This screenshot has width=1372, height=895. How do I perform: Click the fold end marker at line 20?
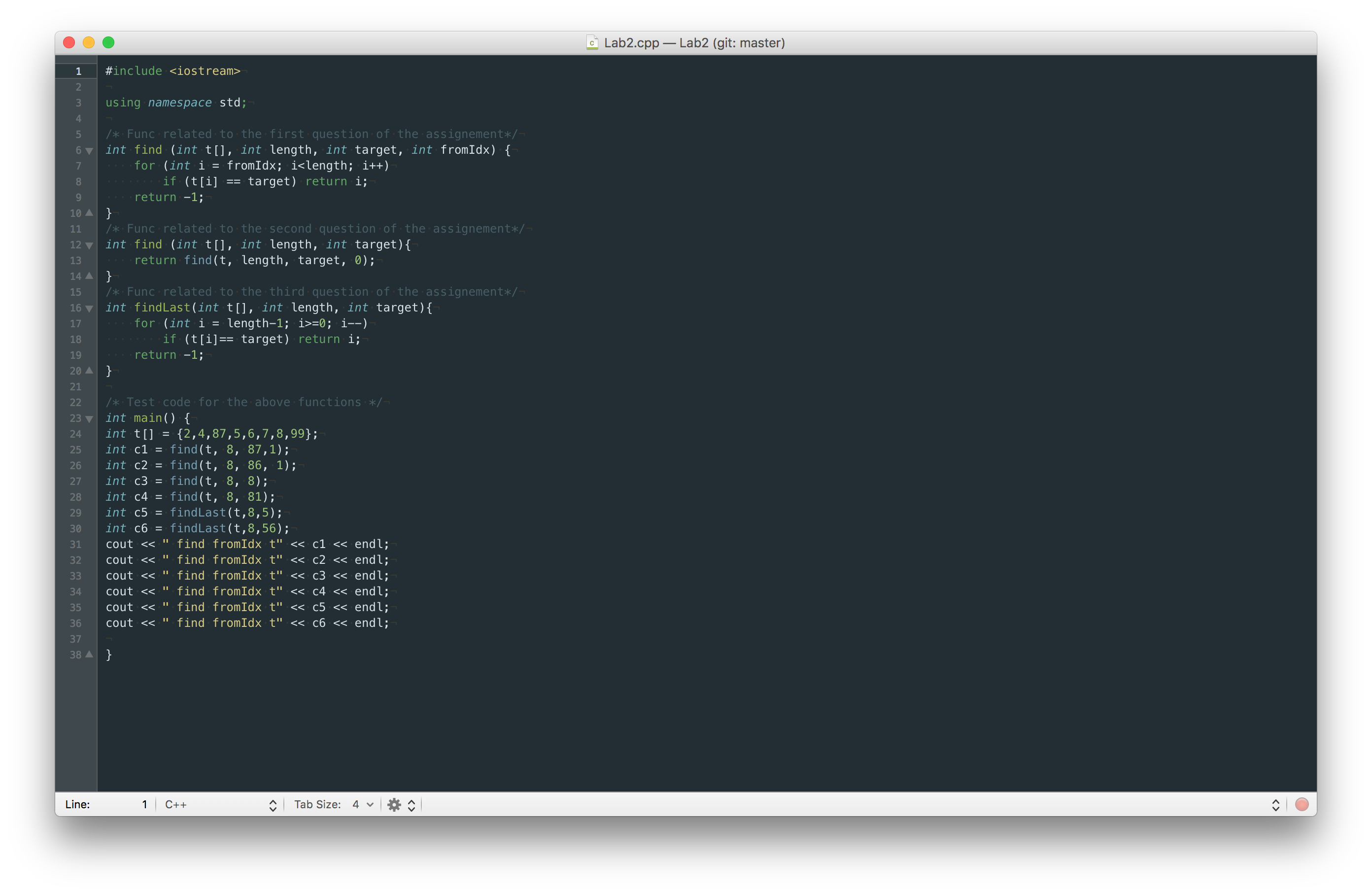[89, 370]
